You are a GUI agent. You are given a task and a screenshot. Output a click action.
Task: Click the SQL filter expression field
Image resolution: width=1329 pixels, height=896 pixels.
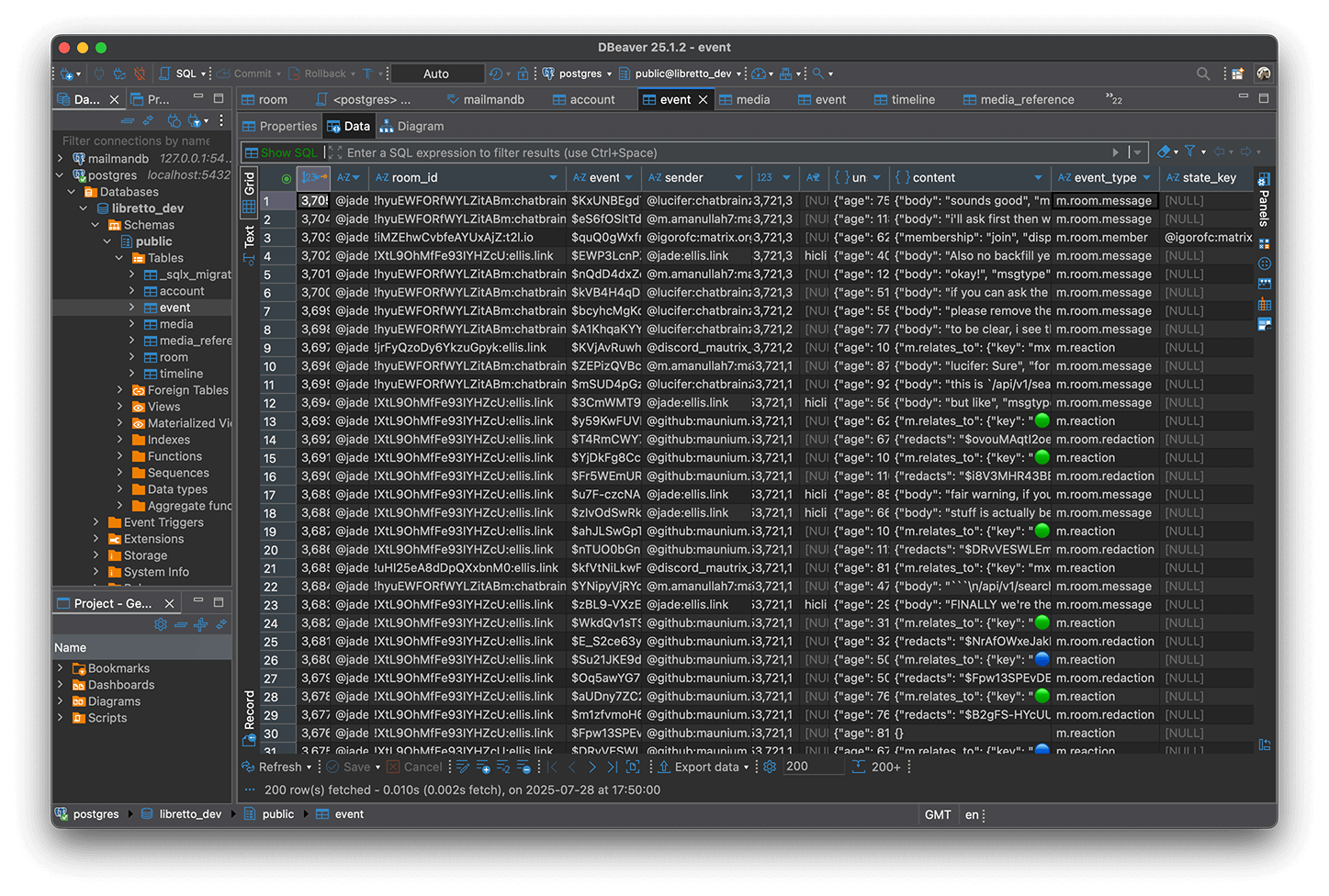[x=726, y=153]
